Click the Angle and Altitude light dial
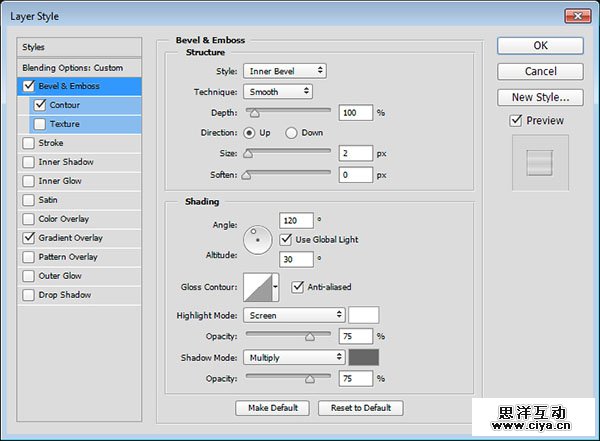 pyautogui.click(x=258, y=239)
